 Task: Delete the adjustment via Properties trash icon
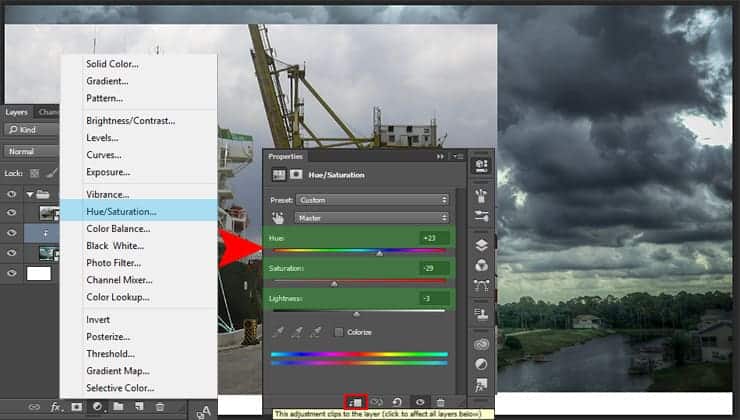pos(440,402)
